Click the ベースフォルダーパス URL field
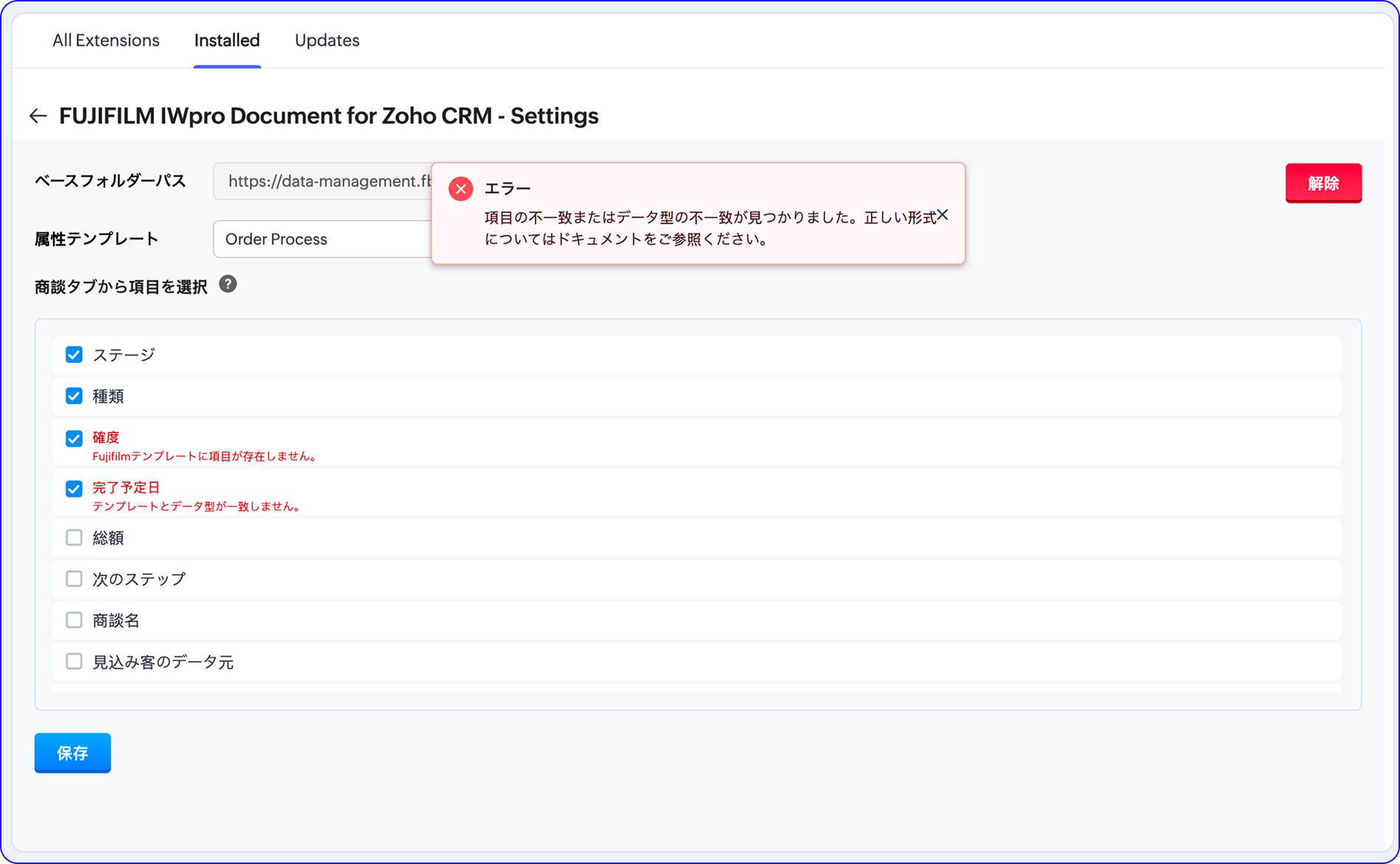The height and width of the screenshot is (864, 1400). tap(322, 181)
